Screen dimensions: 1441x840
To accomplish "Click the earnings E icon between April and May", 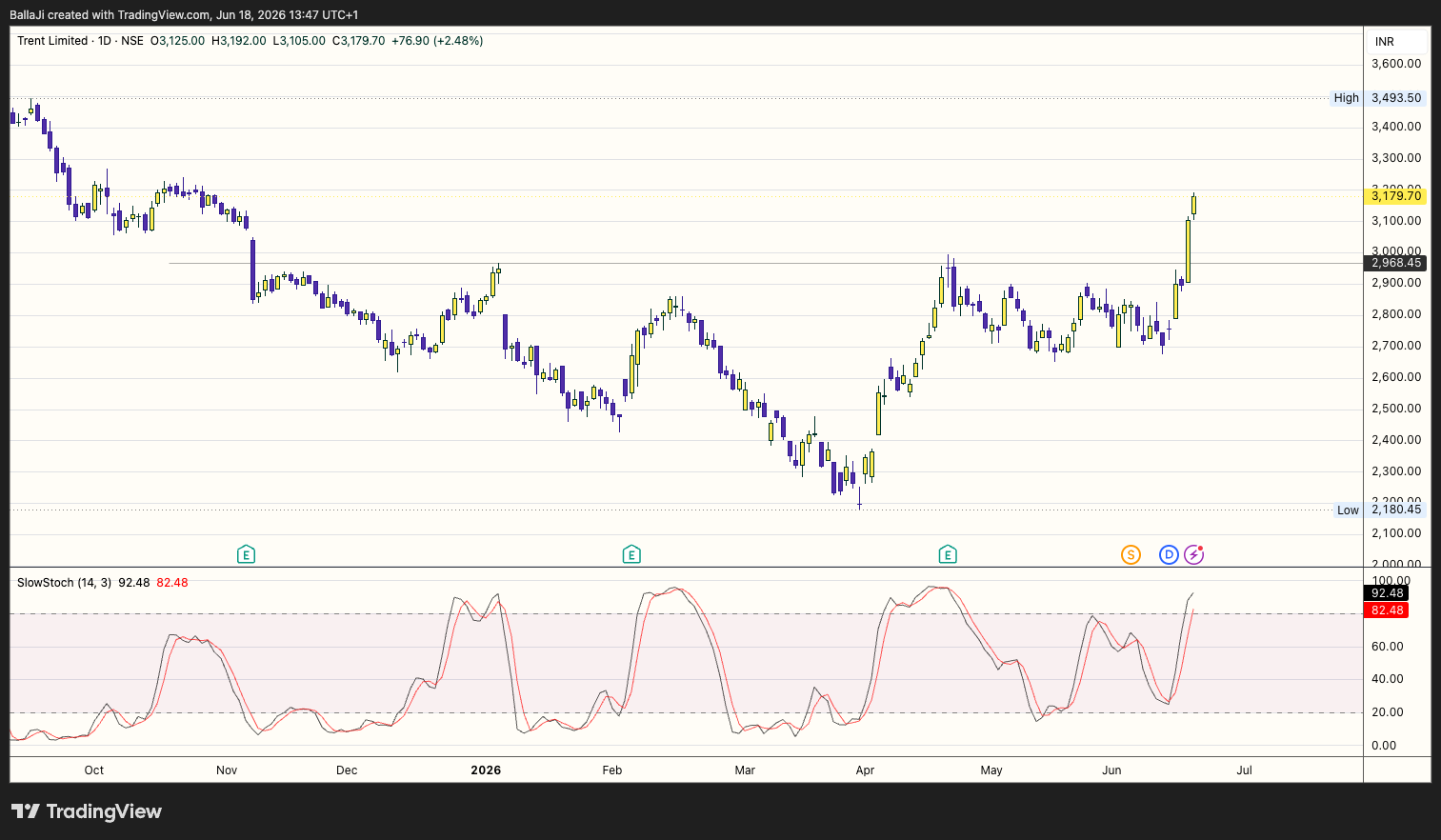I will point(947,554).
